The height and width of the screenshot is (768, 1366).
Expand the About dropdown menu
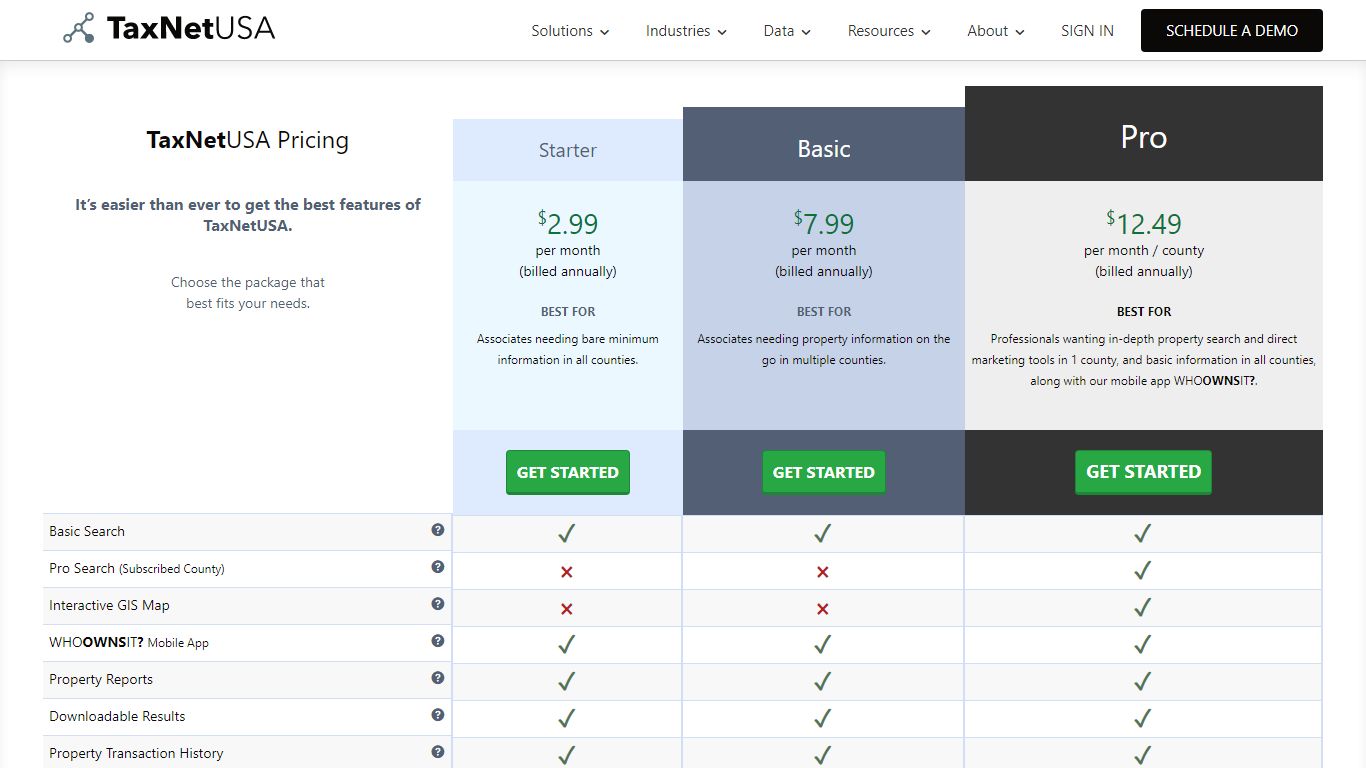point(996,31)
